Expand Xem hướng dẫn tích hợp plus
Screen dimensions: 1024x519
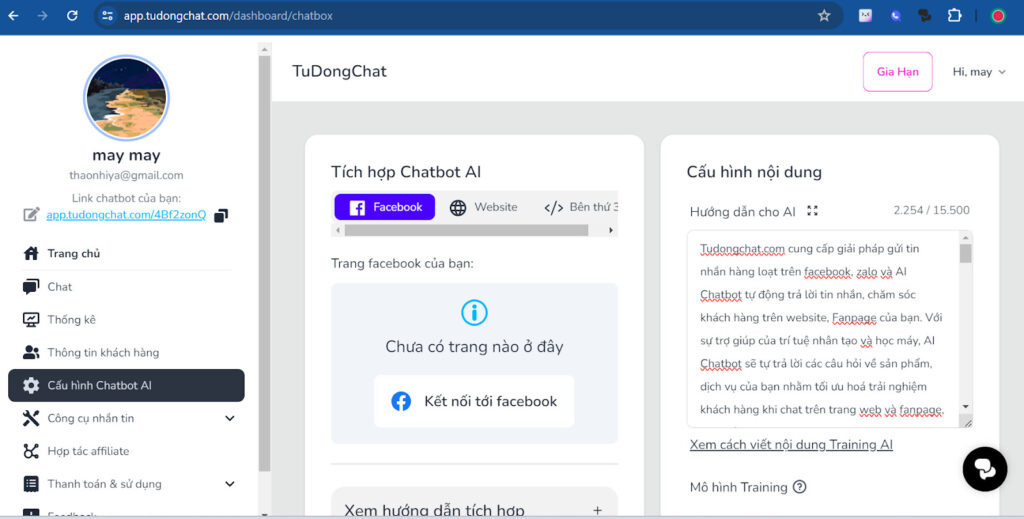597,510
